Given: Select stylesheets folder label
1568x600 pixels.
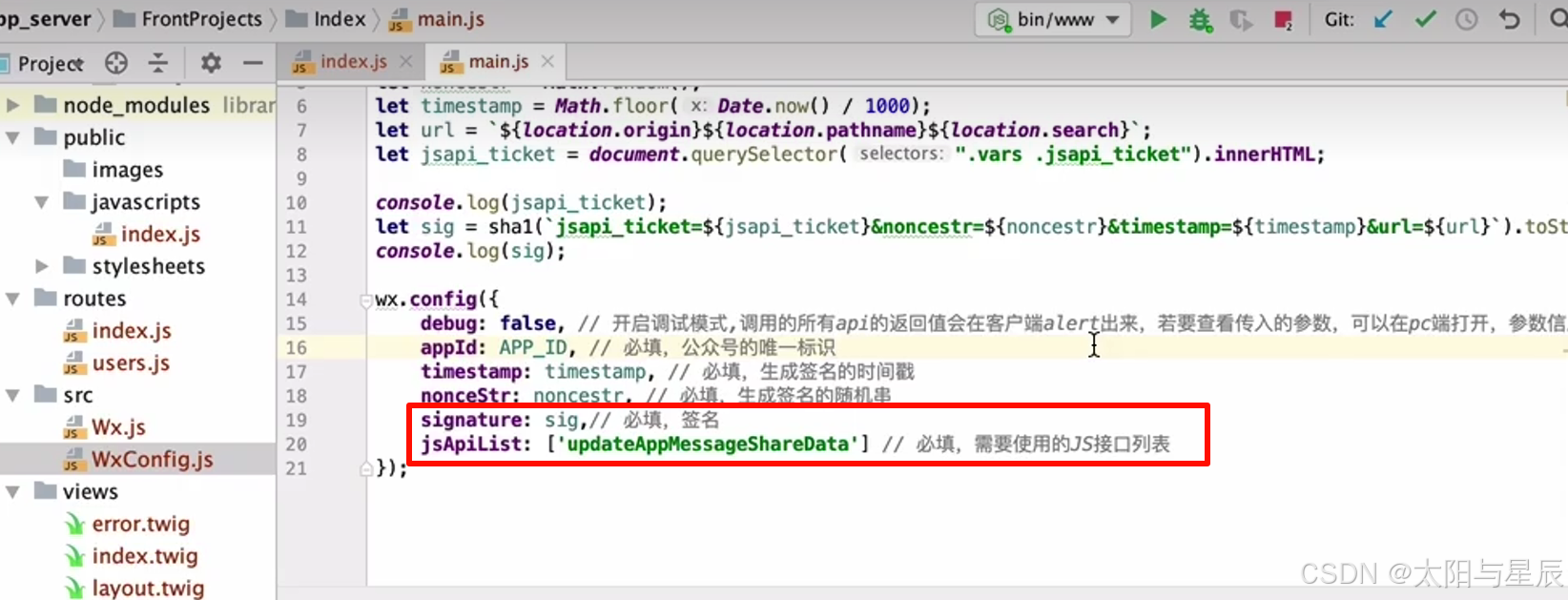Looking at the screenshot, I should point(148,266).
